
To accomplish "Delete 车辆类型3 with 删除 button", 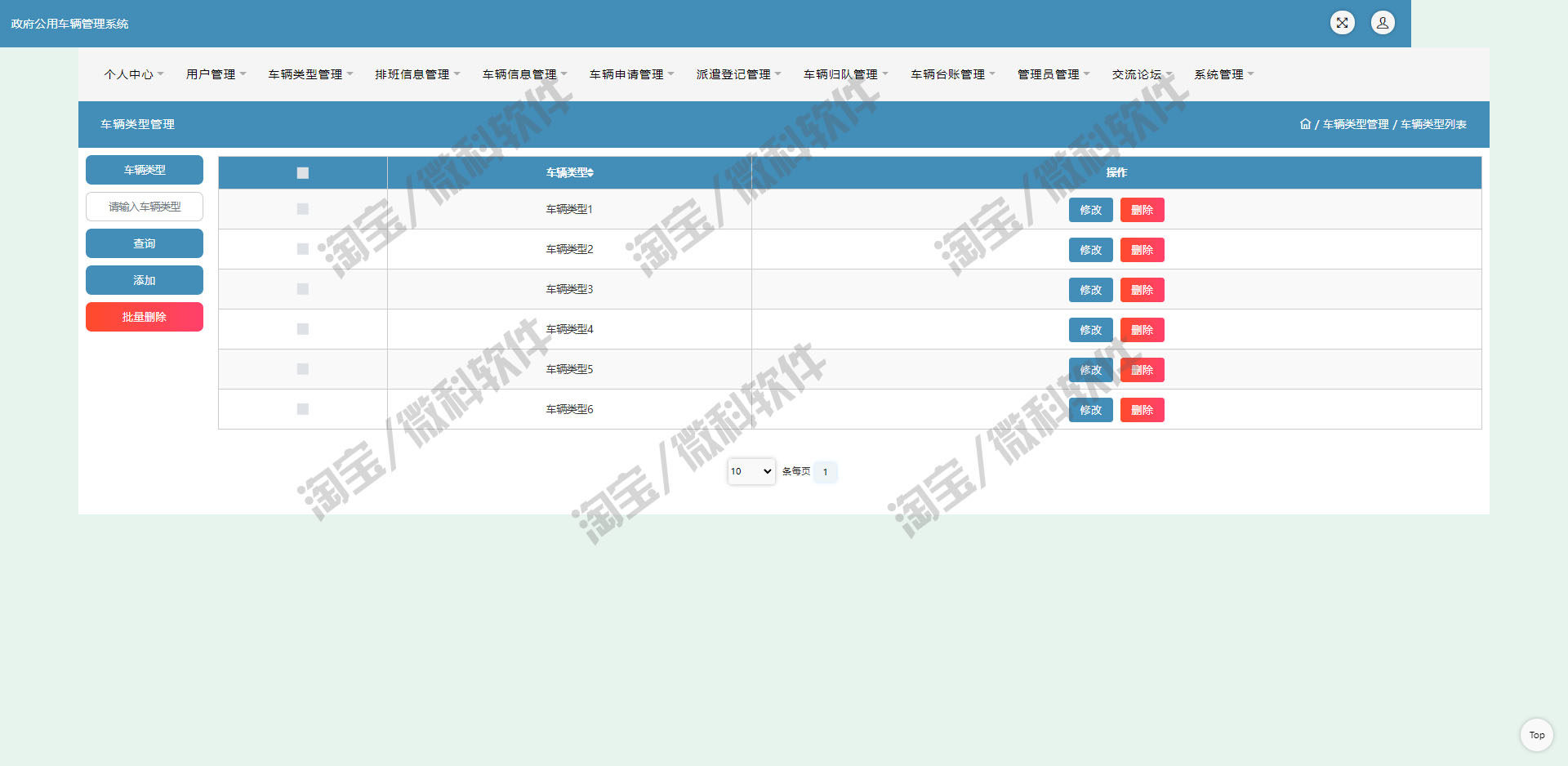I will [1142, 290].
